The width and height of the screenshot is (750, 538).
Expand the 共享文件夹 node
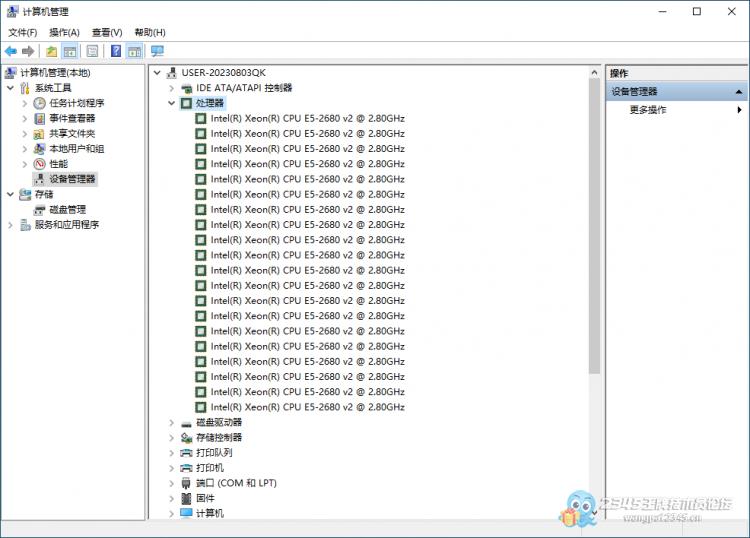25,133
